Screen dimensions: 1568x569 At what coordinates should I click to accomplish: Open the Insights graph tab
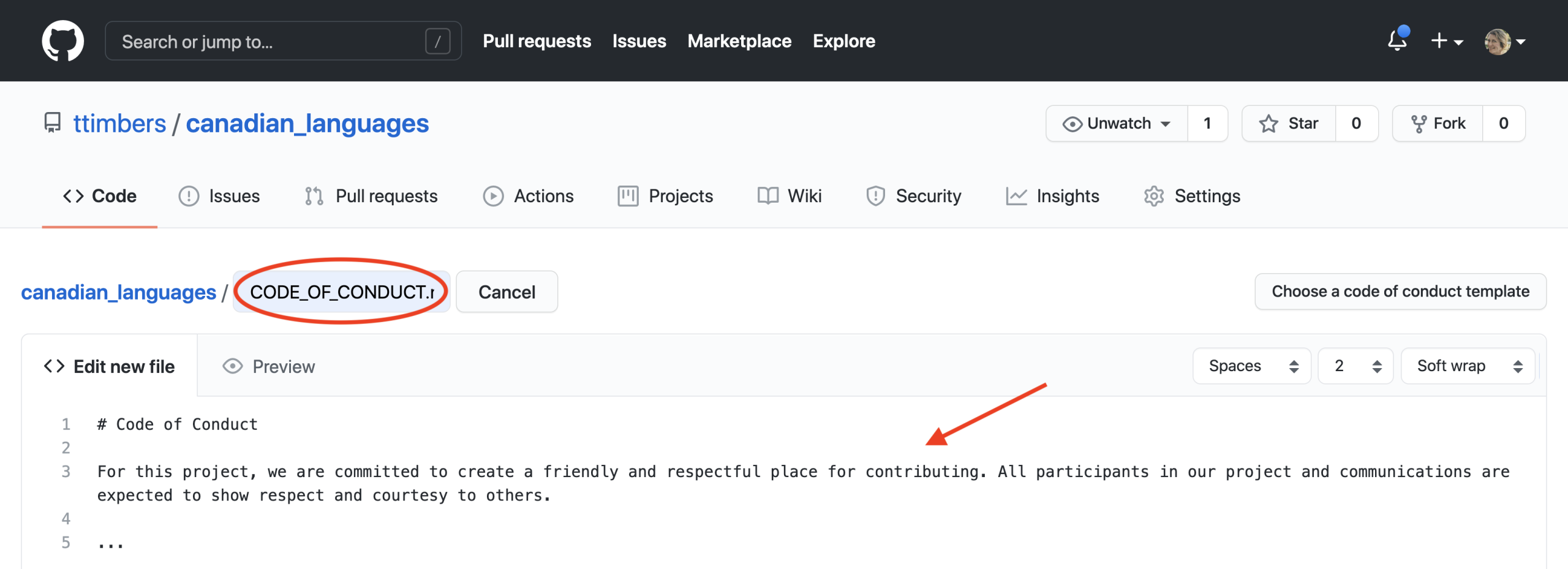[x=1052, y=196]
